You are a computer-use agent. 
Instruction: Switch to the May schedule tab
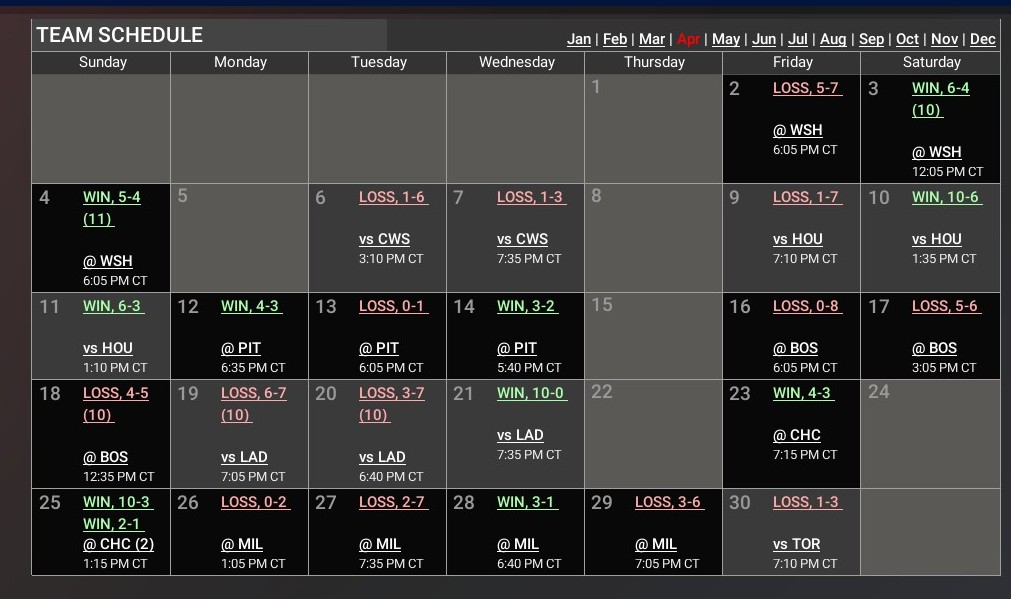click(x=725, y=39)
